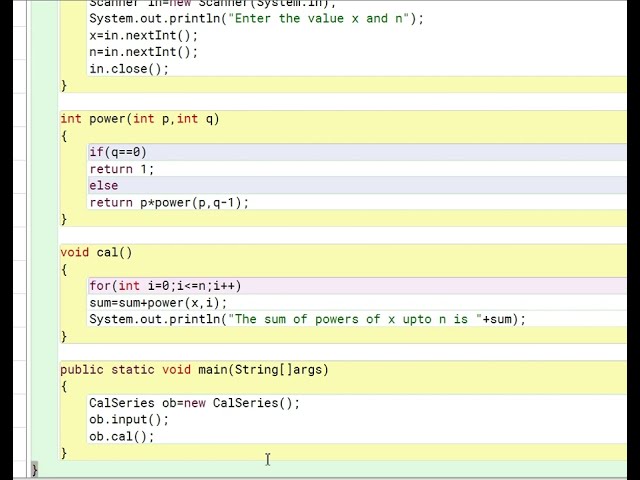640x480 pixels.
Task: Click the line 'CalSeries ob=new CalSeries();'
Action: (x=194, y=403)
